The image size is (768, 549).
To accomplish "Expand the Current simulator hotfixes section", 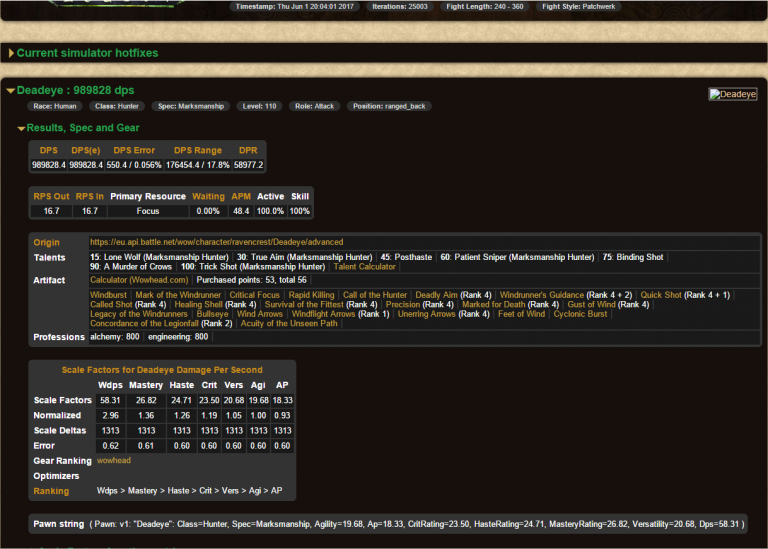I will [x=87, y=53].
